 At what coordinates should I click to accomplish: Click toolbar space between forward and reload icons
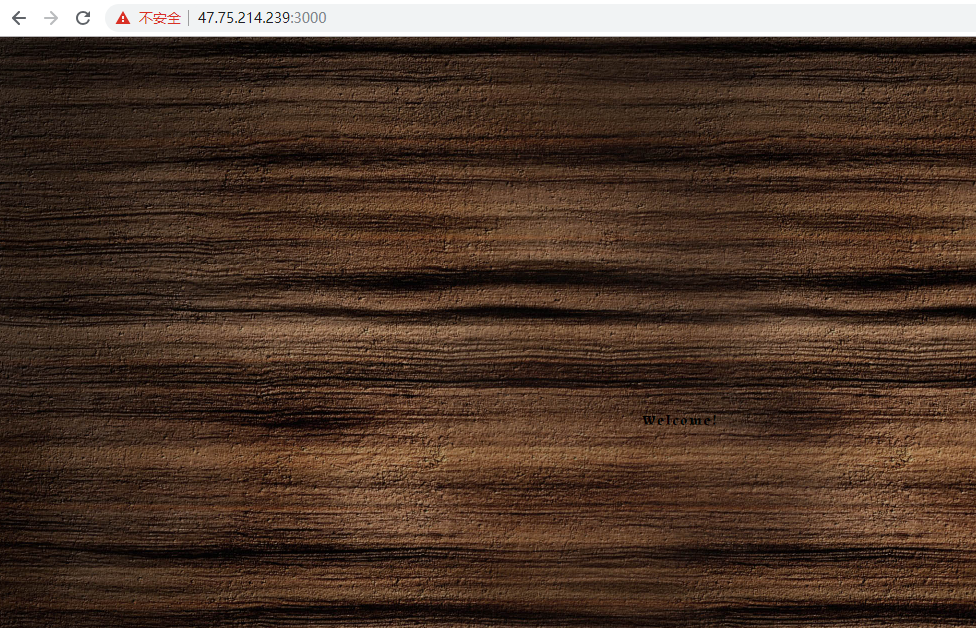pos(67,18)
